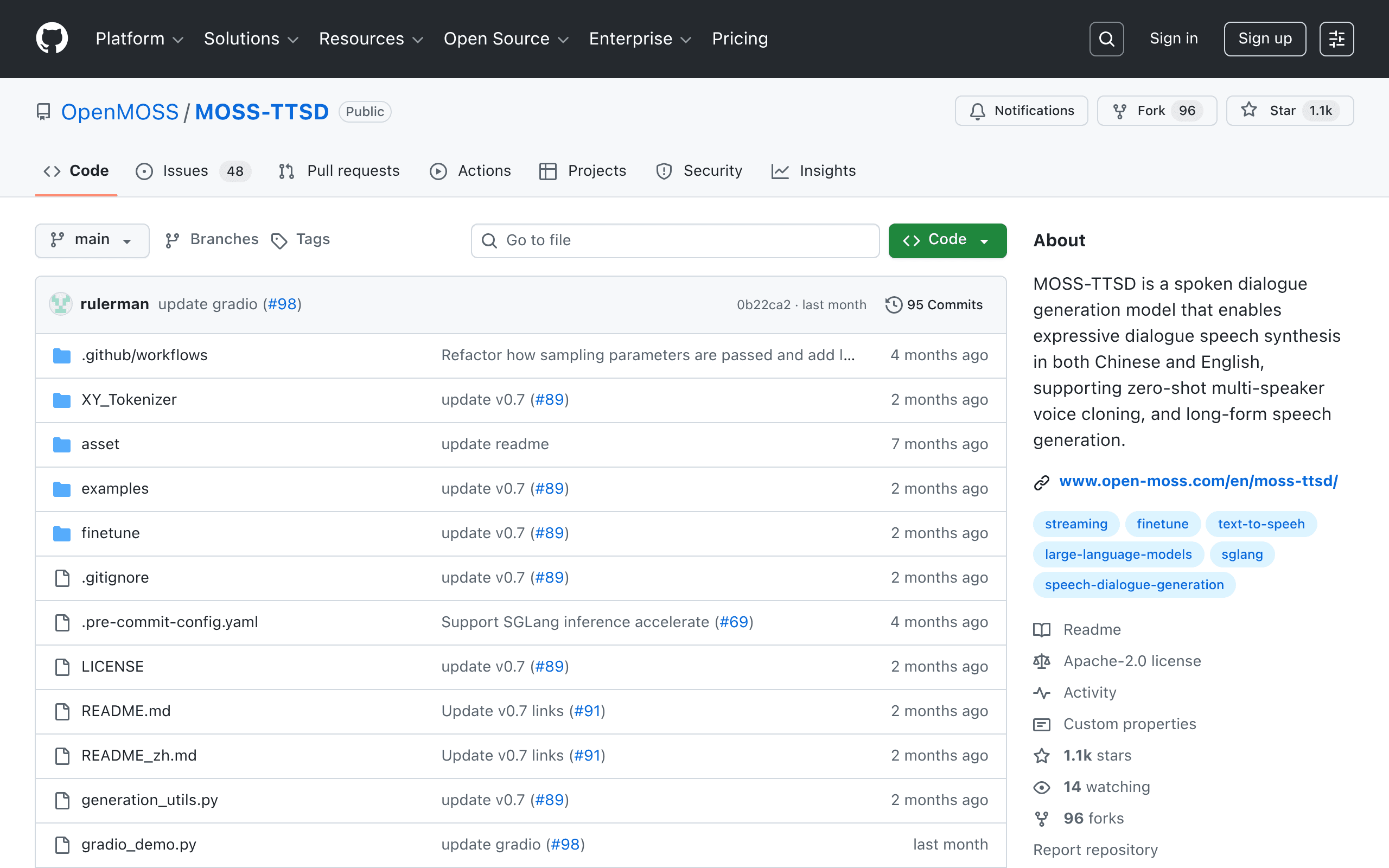The width and height of the screenshot is (1389, 868).
Task: Click the commits history clock icon
Action: click(x=893, y=305)
